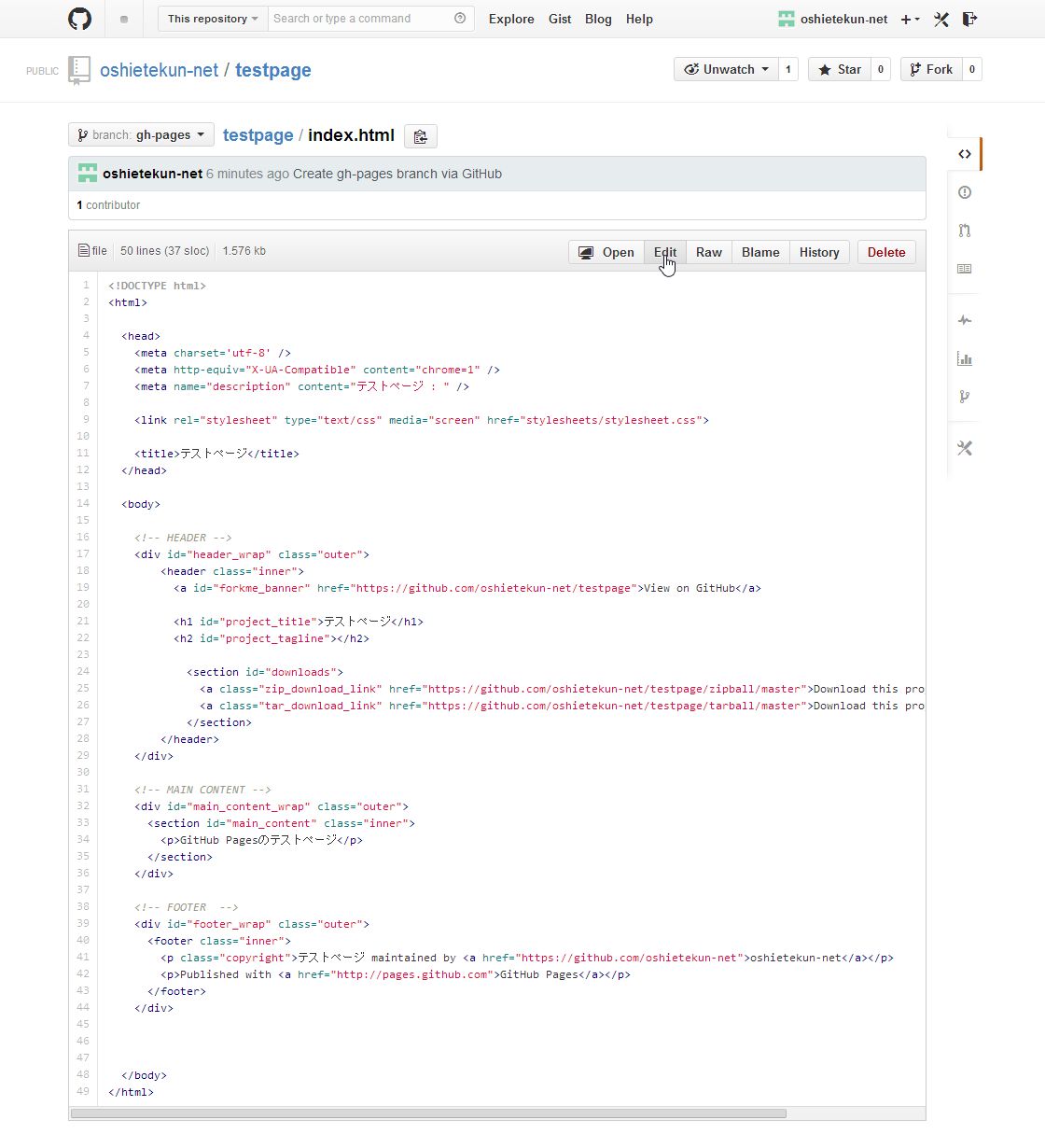
Task: View the watchers count
Action: pyautogui.click(x=788, y=69)
